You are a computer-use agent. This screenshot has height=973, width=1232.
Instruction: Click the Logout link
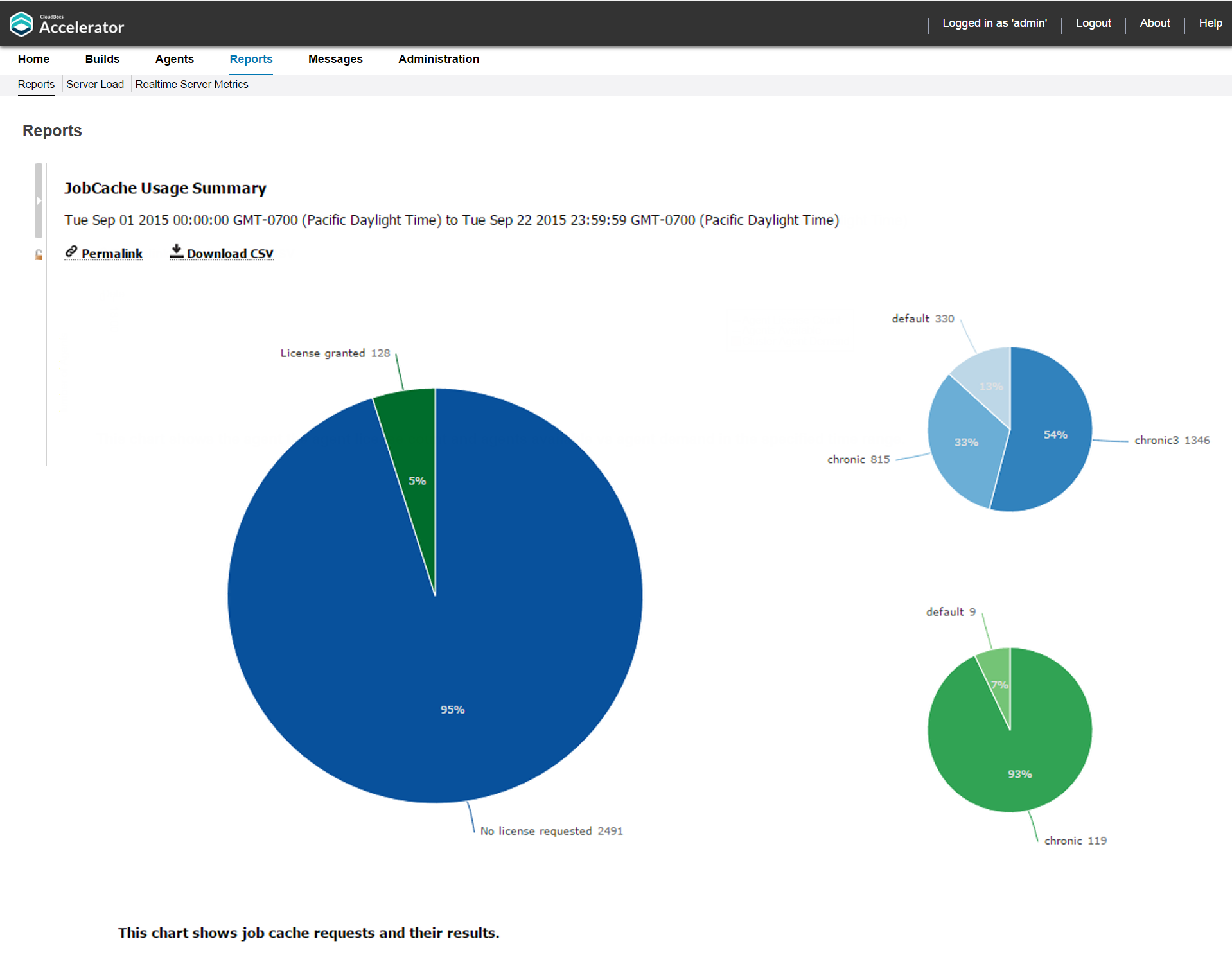(x=1093, y=23)
